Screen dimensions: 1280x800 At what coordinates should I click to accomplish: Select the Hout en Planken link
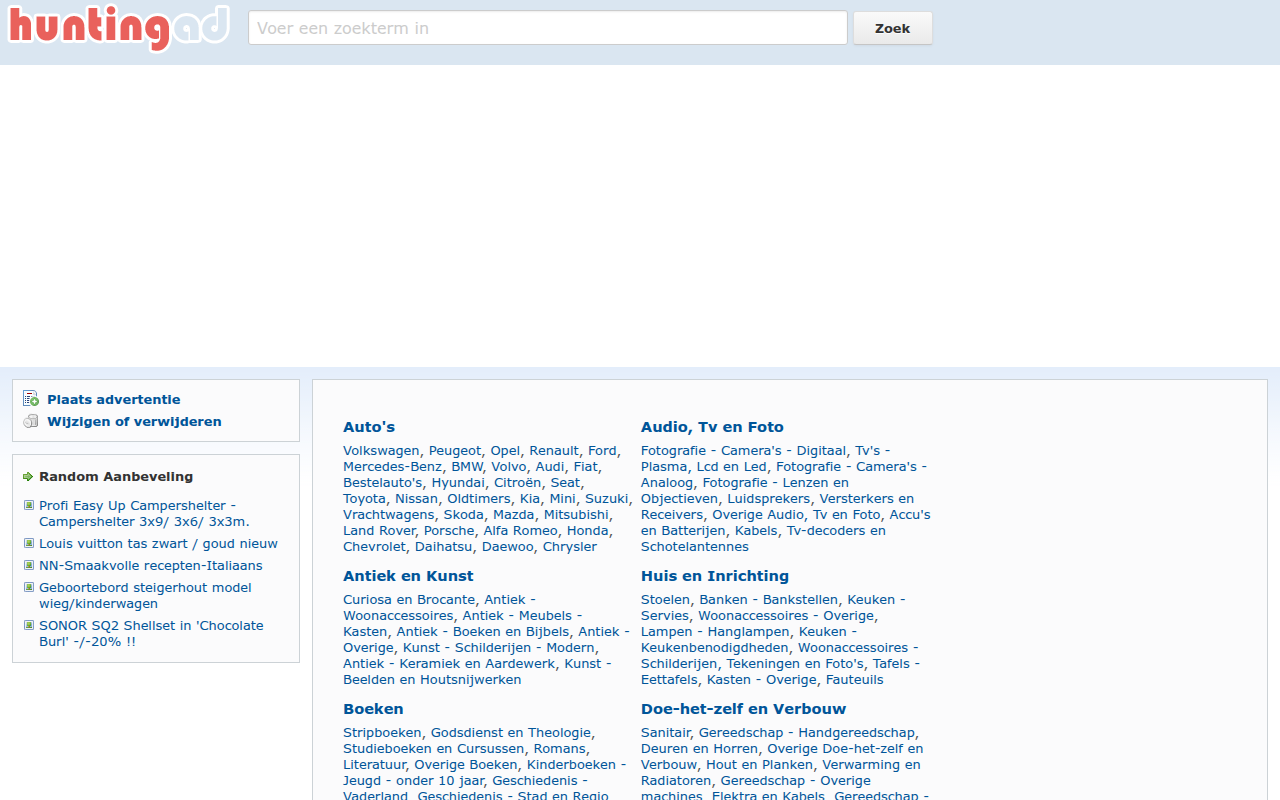(x=759, y=765)
